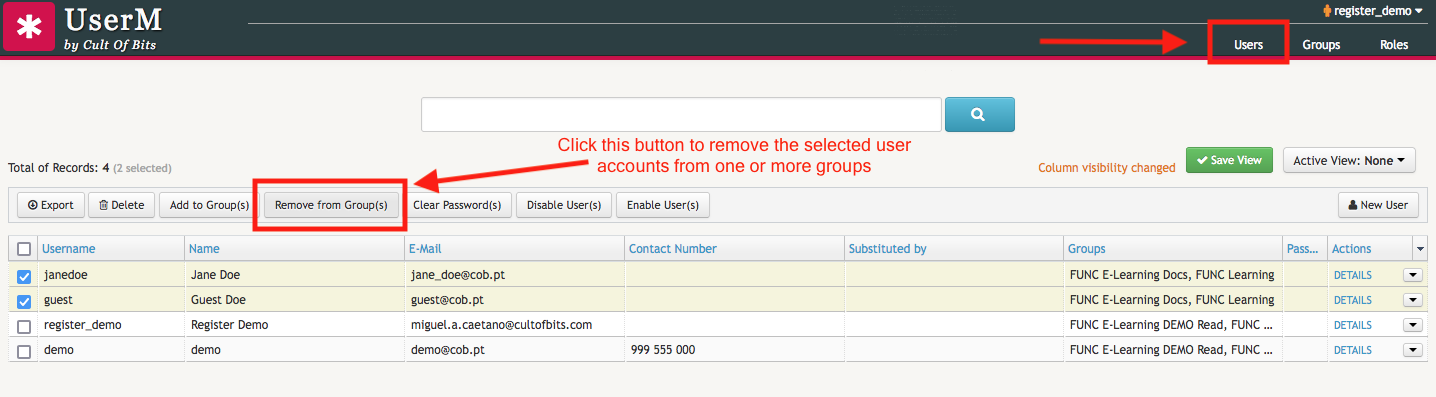Sort by the Substituted by column header
This screenshot has width=1436, height=397.
point(887,249)
